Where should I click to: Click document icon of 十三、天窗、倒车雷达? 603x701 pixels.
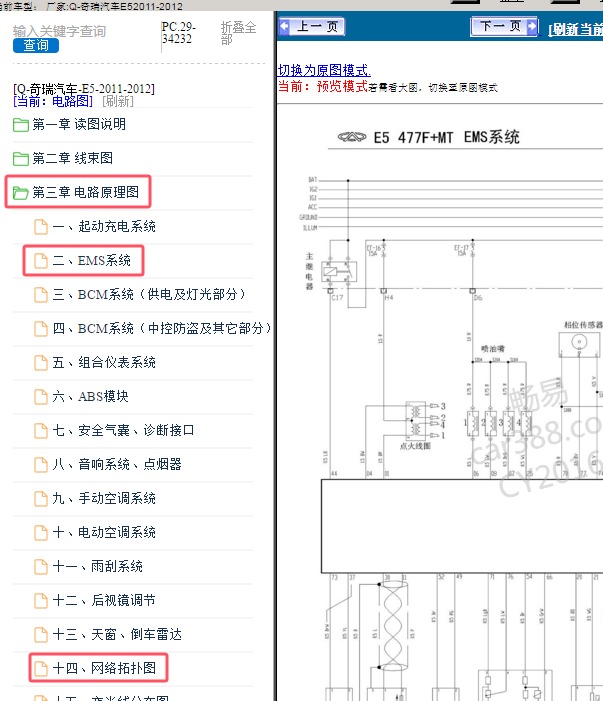pyautogui.click(x=41, y=634)
